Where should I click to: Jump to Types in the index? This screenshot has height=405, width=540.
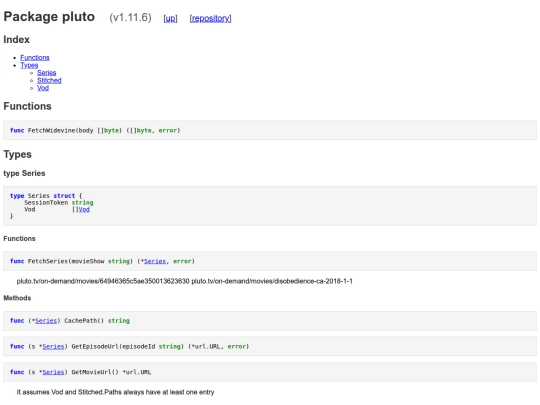click(x=29, y=65)
